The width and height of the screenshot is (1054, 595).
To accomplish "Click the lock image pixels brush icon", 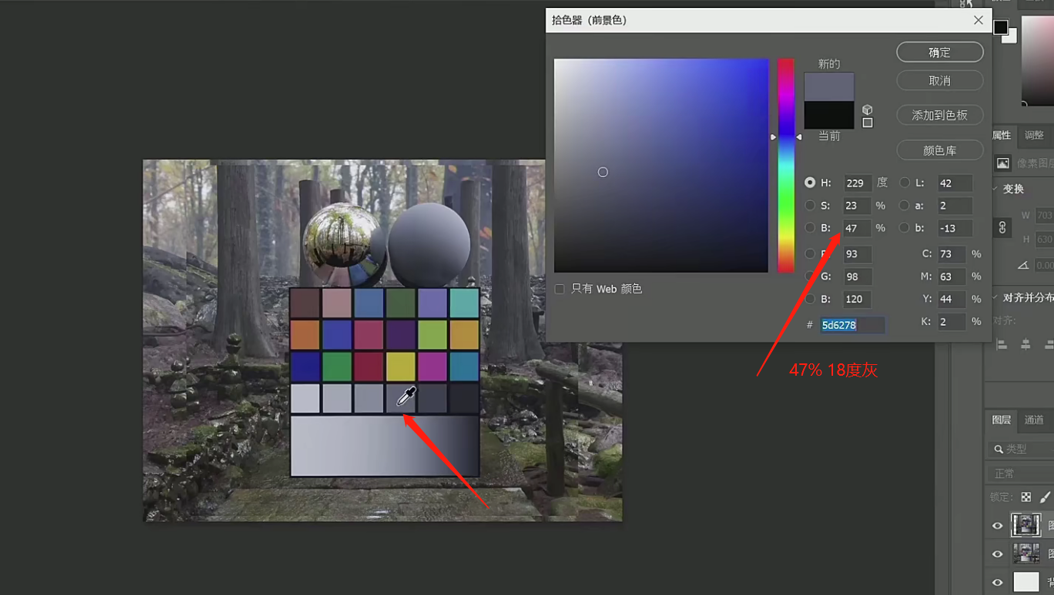I will 1045,497.
